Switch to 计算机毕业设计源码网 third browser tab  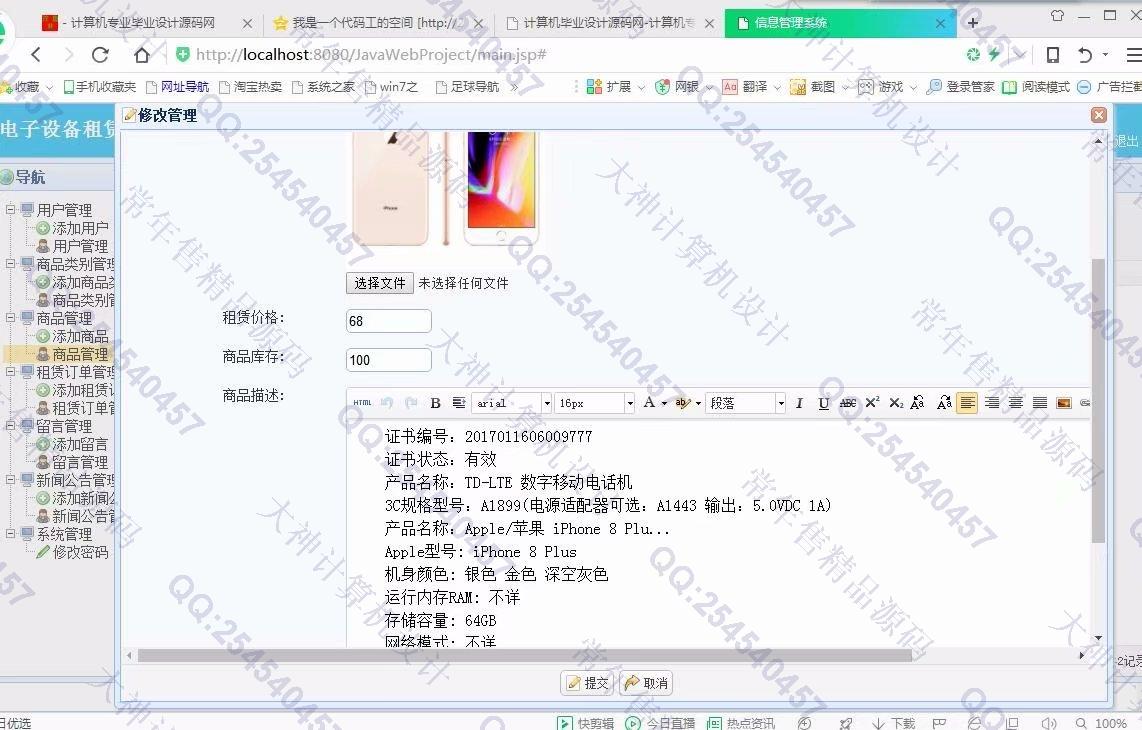[607, 23]
